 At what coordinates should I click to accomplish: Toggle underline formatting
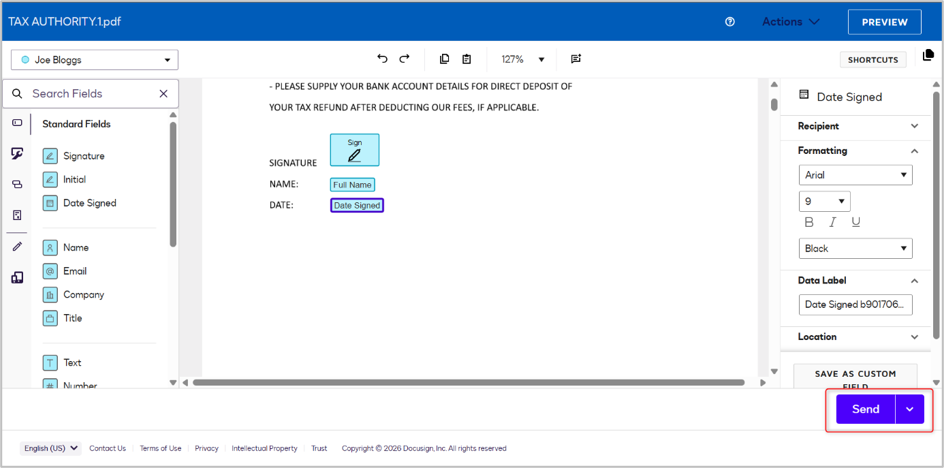coord(856,222)
